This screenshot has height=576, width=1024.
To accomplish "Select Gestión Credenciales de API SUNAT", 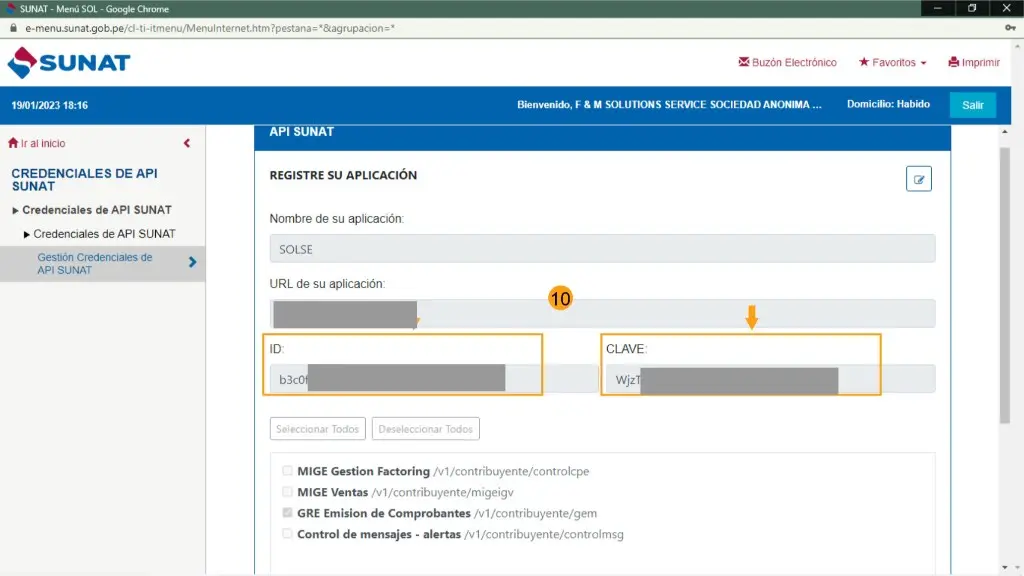I will point(95,263).
